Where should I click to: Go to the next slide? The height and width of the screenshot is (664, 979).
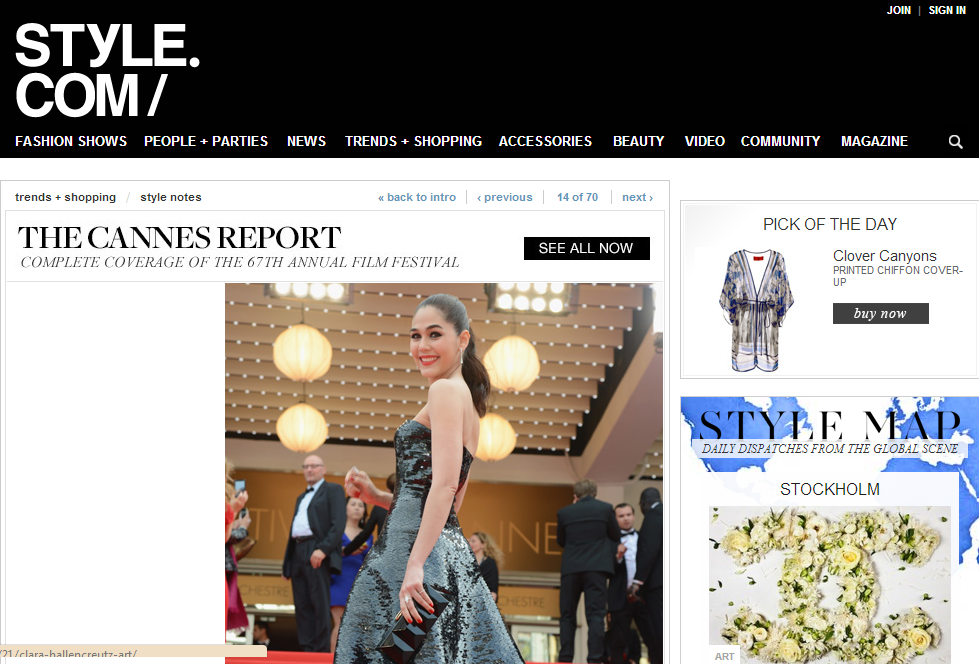(x=637, y=197)
